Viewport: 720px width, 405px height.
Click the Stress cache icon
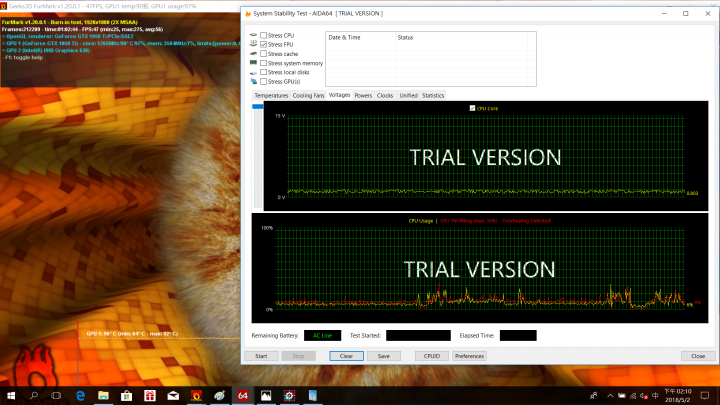click(253, 54)
